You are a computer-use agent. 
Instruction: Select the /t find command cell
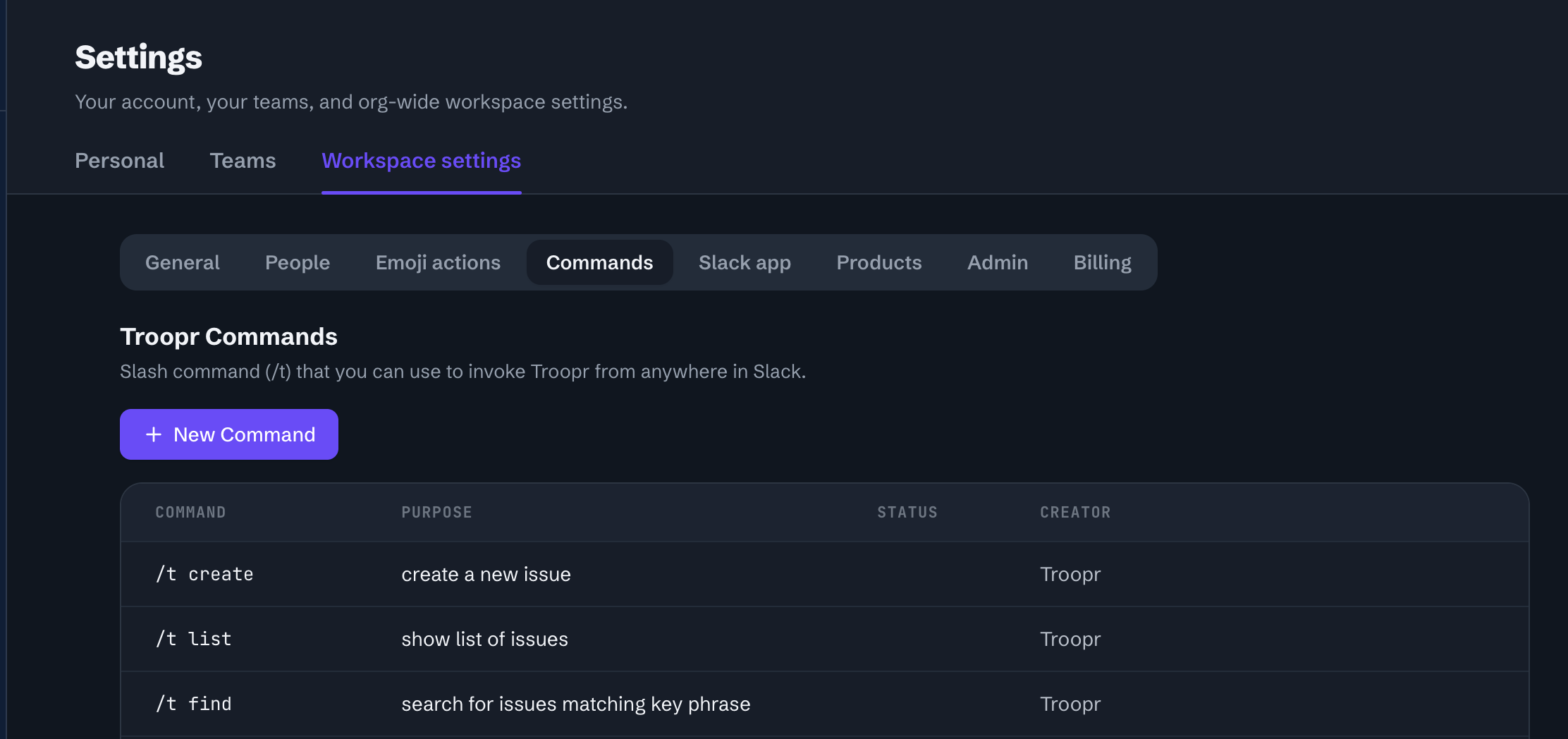194,704
